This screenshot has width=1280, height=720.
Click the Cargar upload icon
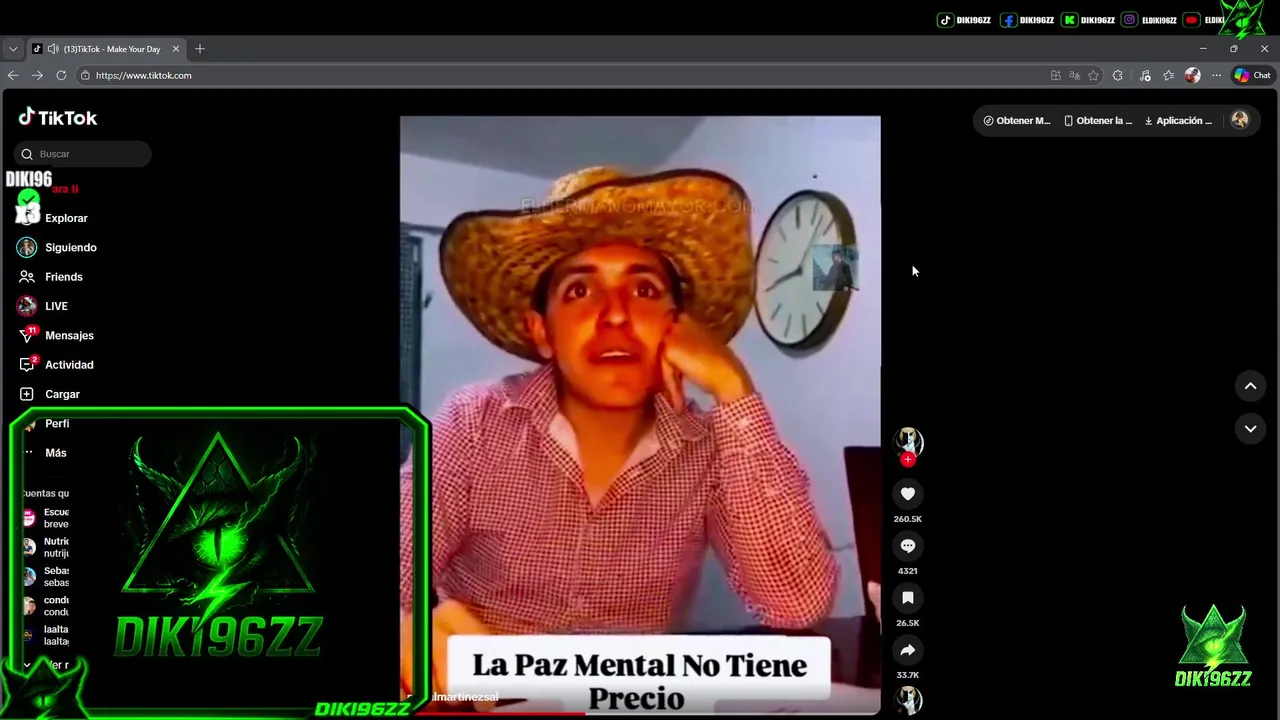(x=27, y=394)
